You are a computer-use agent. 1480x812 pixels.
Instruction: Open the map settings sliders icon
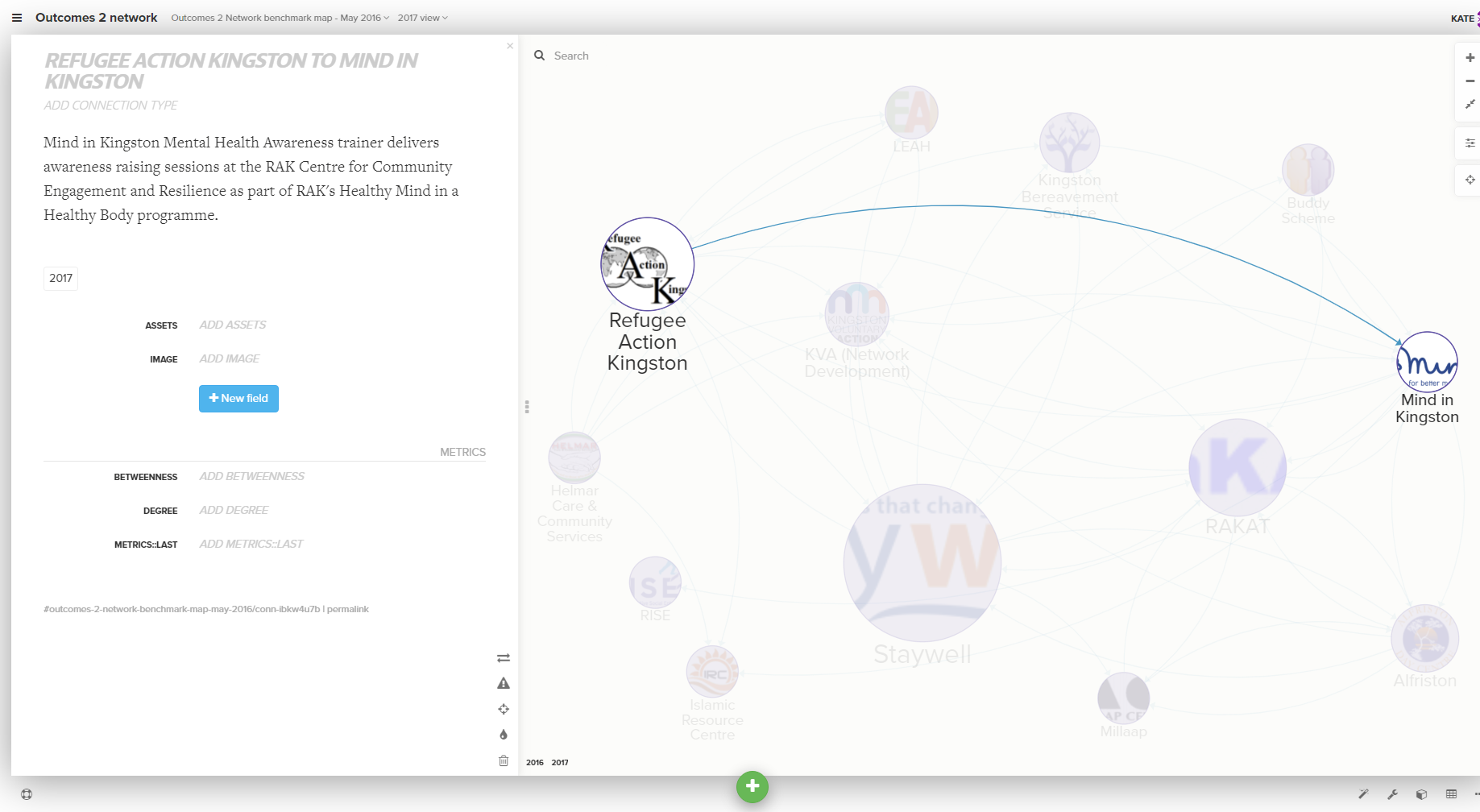click(1470, 143)
